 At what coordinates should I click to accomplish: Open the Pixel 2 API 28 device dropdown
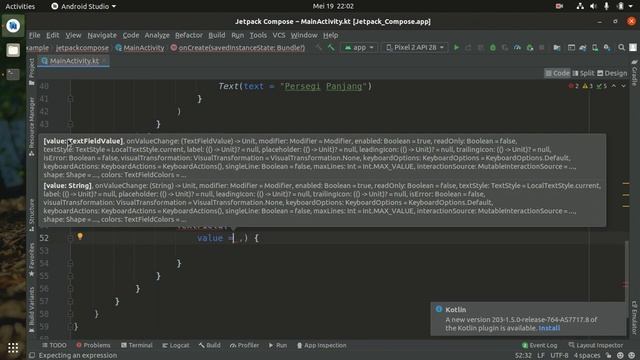[x=415, y=48]
